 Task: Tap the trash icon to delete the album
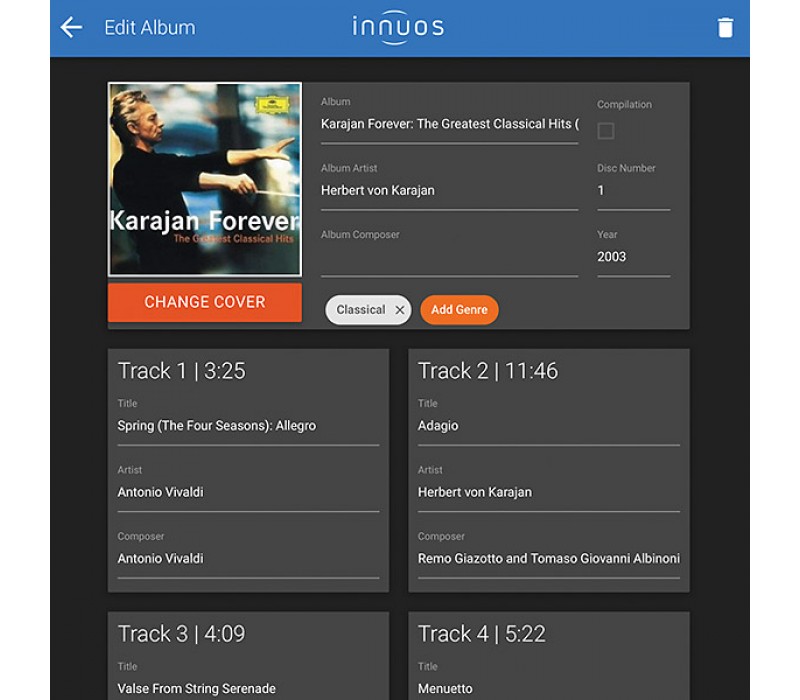(725, 27)
